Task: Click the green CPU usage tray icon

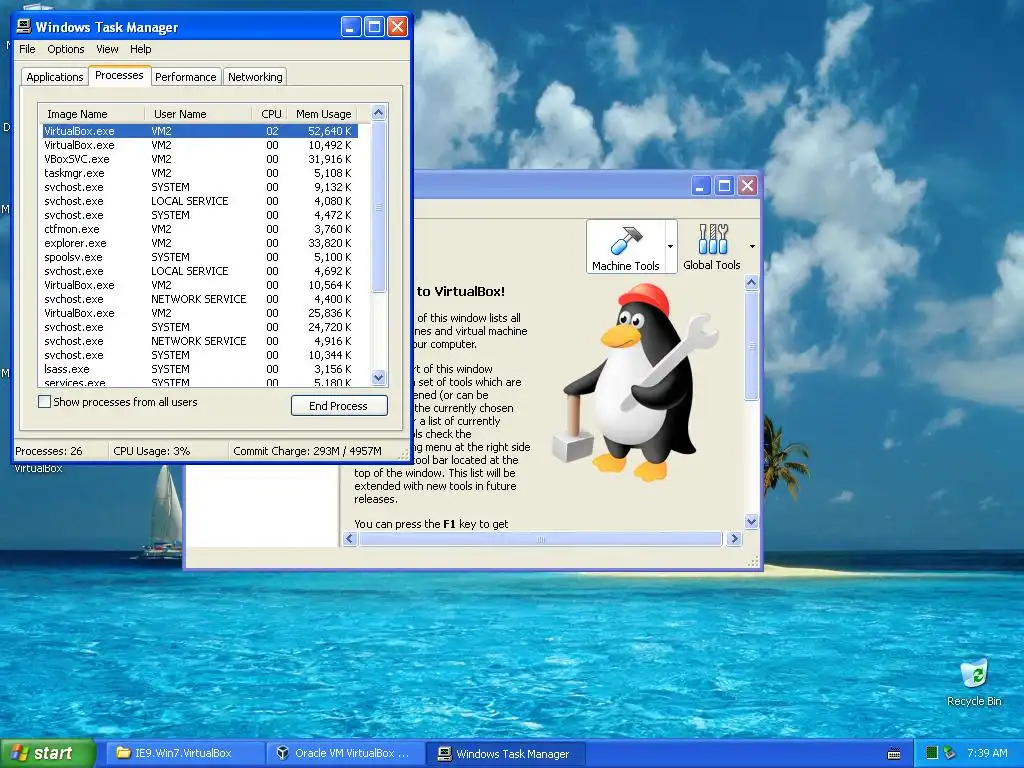Action: pos(932,753)
